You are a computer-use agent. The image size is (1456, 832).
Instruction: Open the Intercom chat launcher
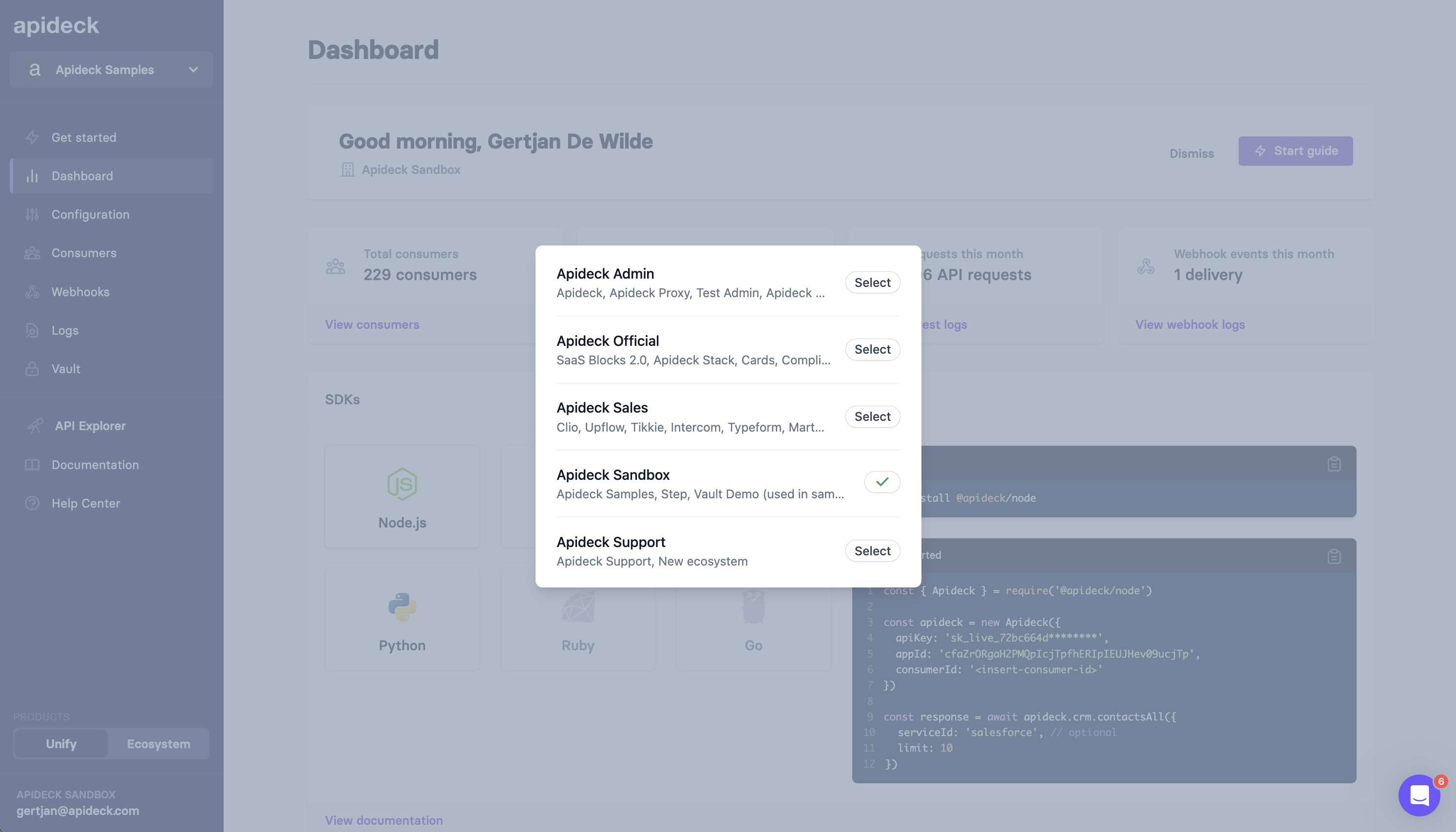(x=1419, y=795)
